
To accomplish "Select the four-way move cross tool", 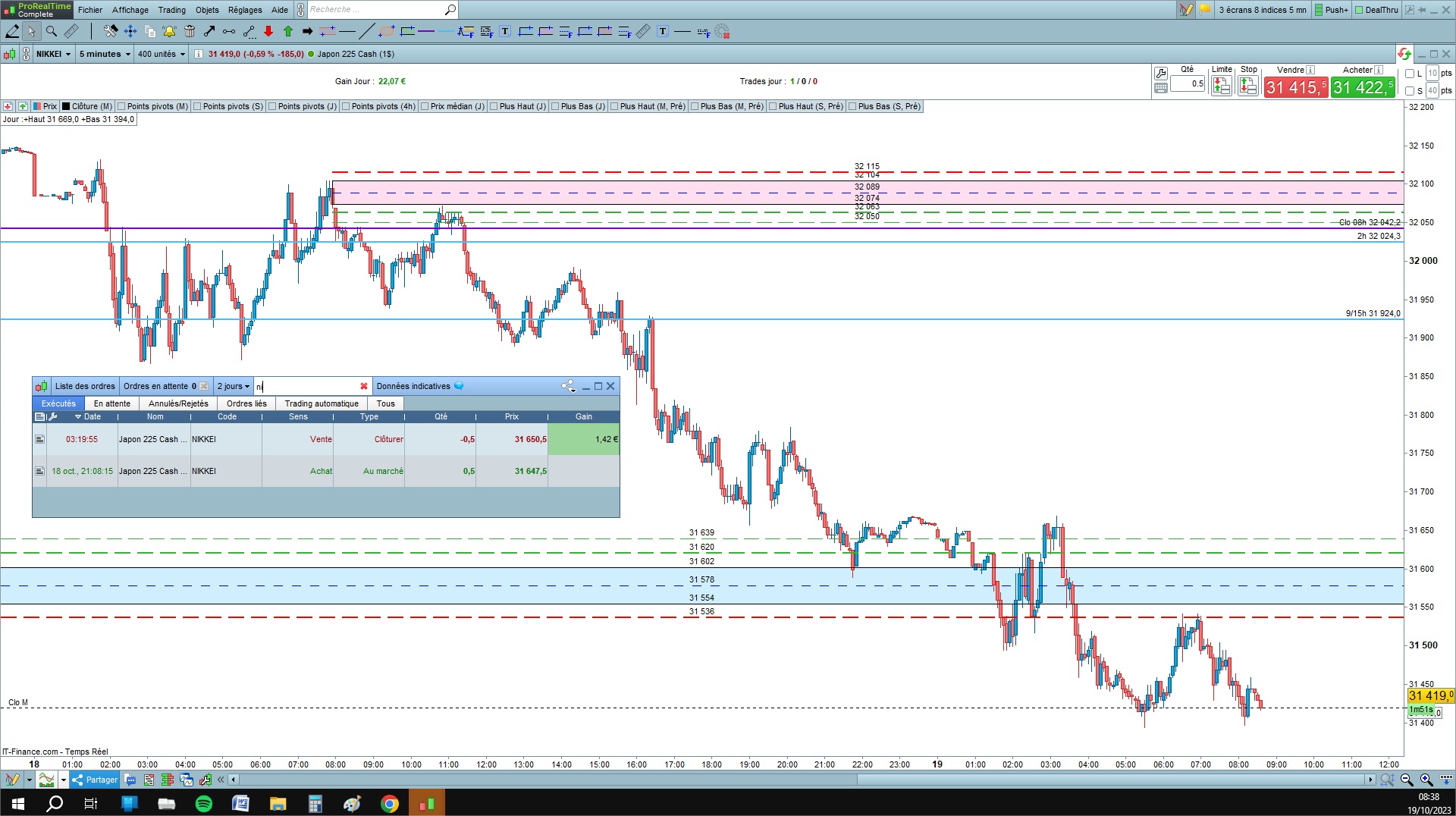I will 130,31.
